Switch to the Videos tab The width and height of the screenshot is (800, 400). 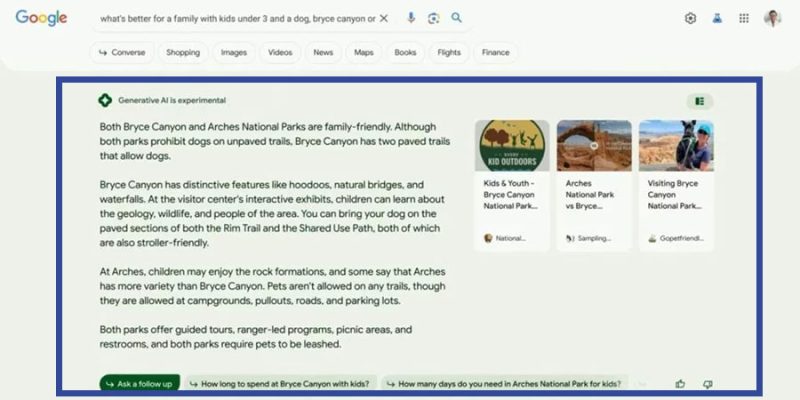280,53
